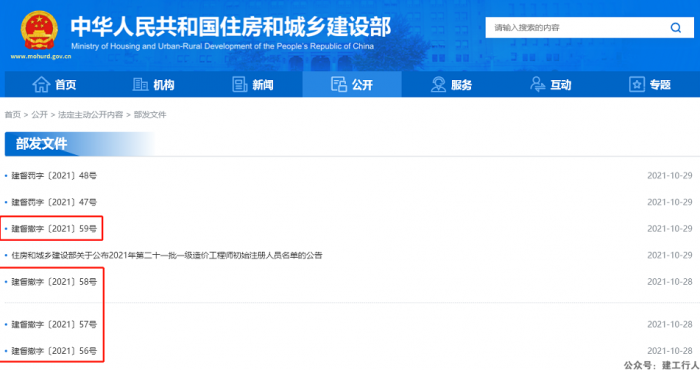Click the 中华人民共和国住房和城乡建设部 site title
The image size is (700, 370).
(231, 26)
